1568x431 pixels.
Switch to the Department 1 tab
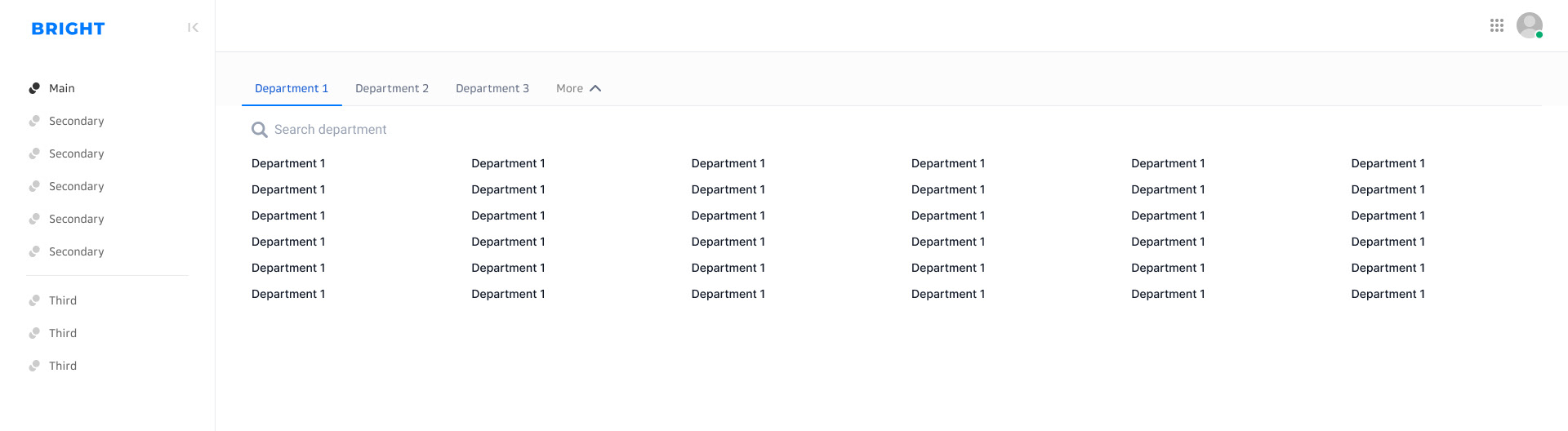pos(292,88)
